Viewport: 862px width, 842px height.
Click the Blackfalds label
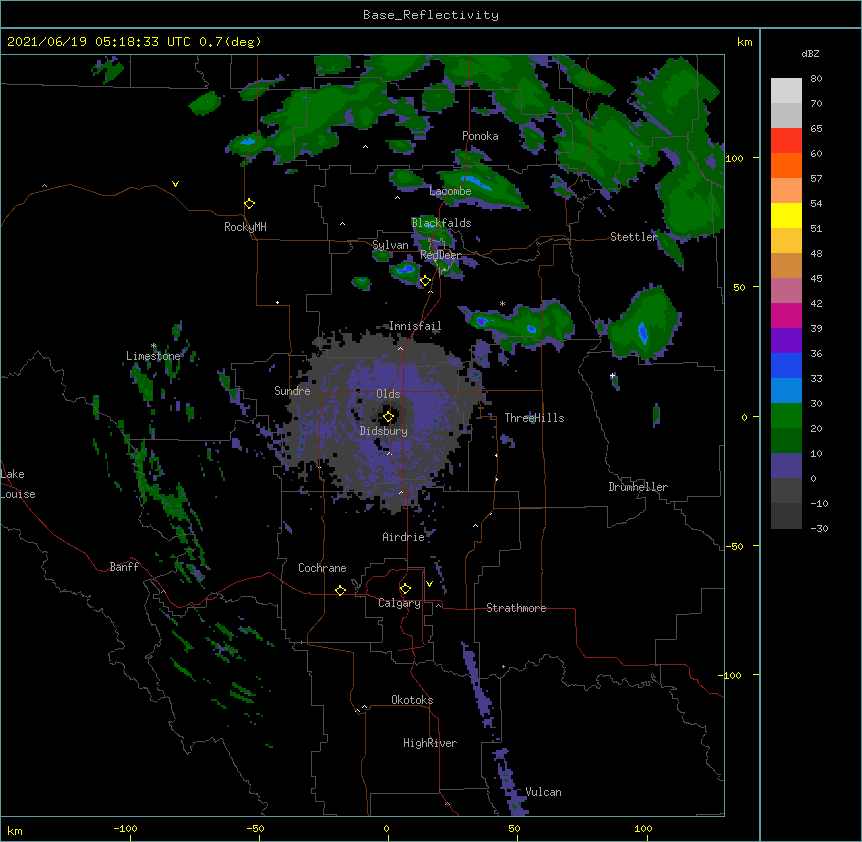click(x=441, y=223)
